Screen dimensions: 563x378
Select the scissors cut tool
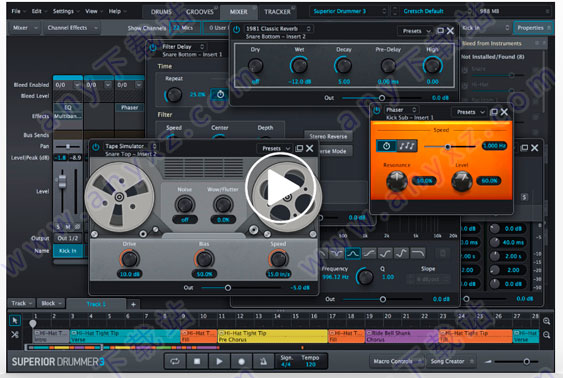pyautogui.click(x=15, y=335)
